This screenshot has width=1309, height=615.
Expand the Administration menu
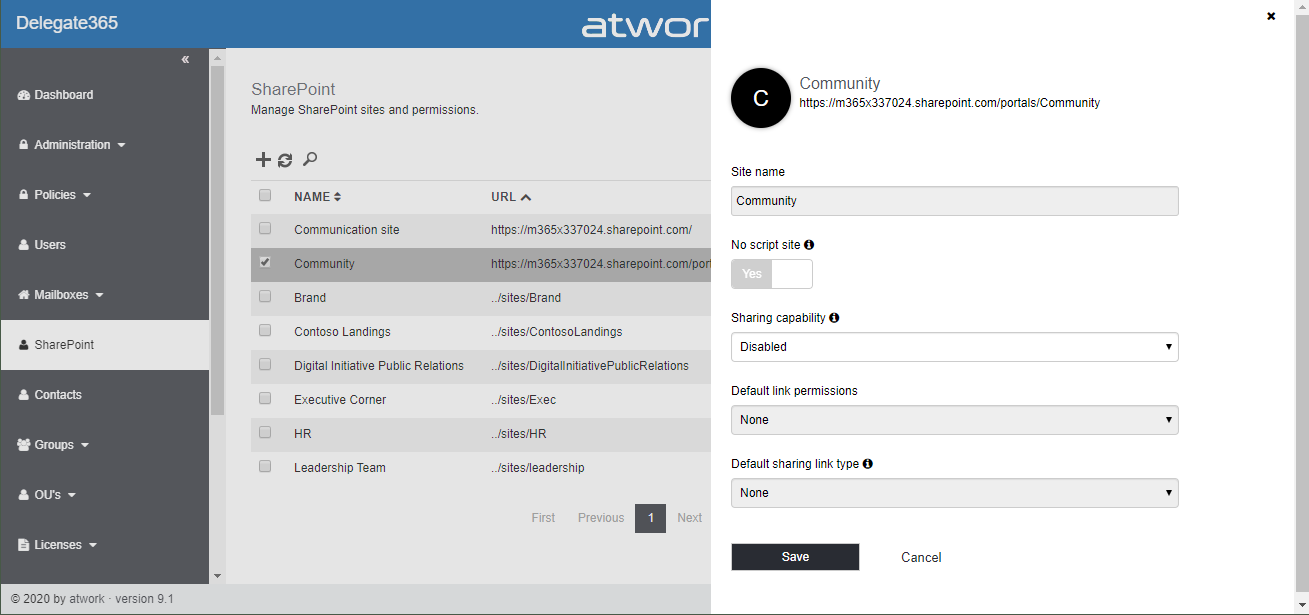point(72,145)
